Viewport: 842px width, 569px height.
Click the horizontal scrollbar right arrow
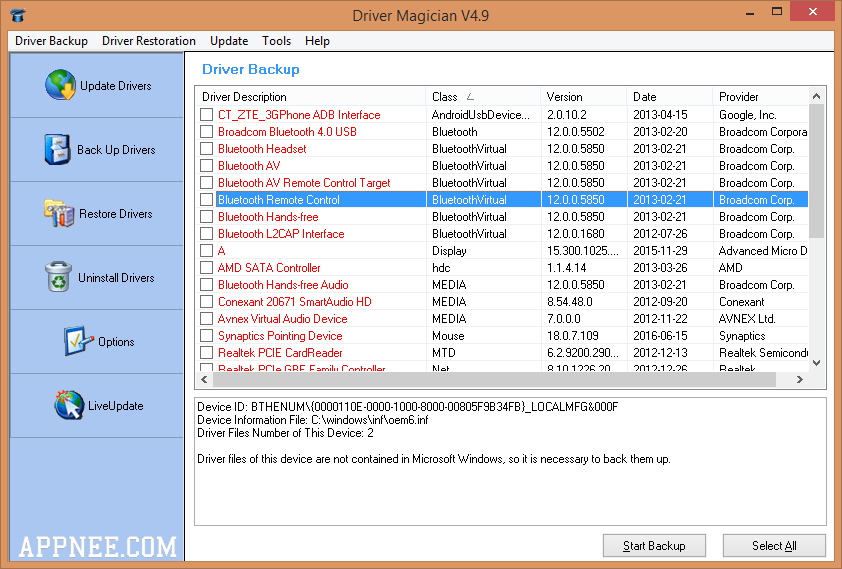800,380
